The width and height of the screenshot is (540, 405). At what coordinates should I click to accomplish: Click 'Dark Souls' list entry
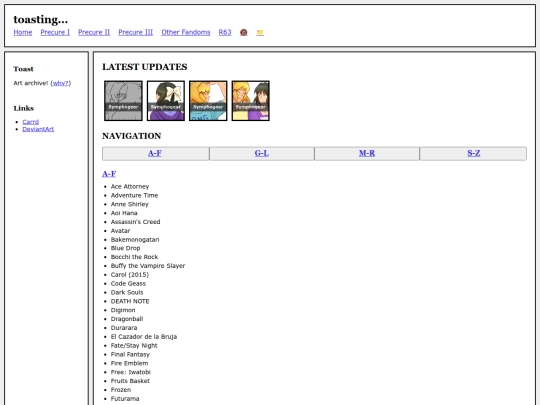coord(127,292)
